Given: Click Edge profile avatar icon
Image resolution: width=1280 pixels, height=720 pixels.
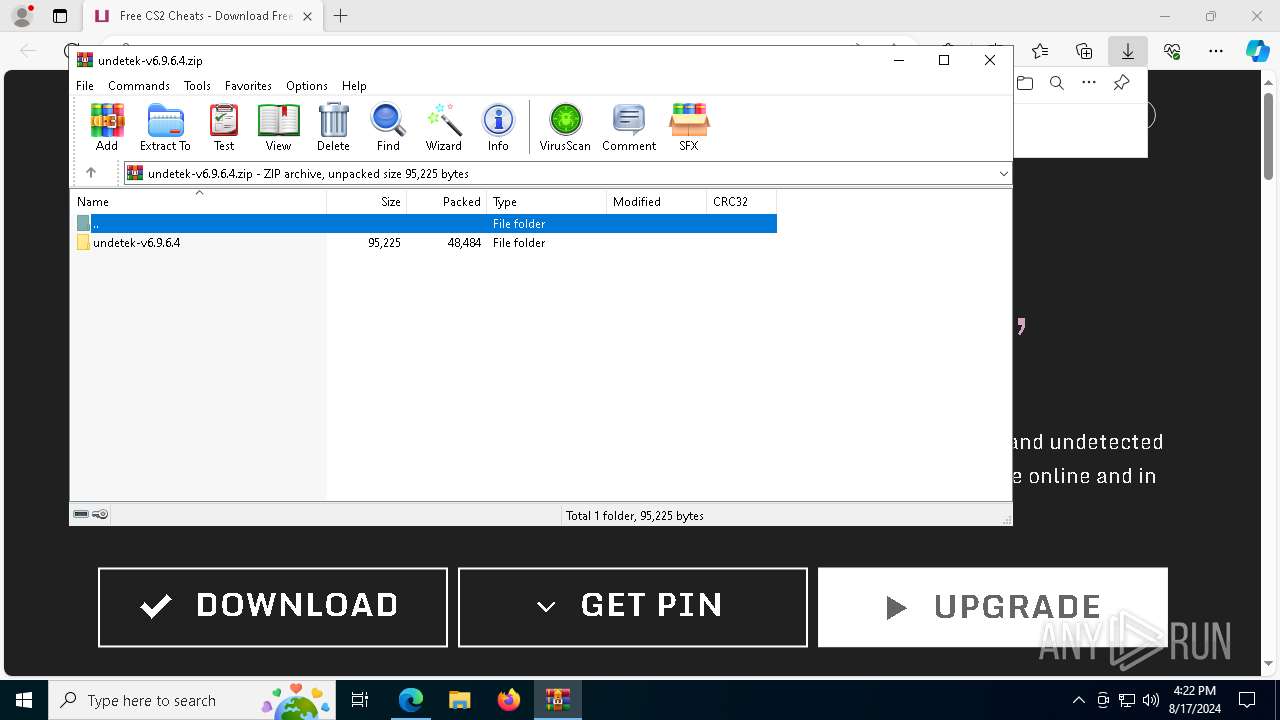Looking at the screenshot, I should (x=22, y=16).
